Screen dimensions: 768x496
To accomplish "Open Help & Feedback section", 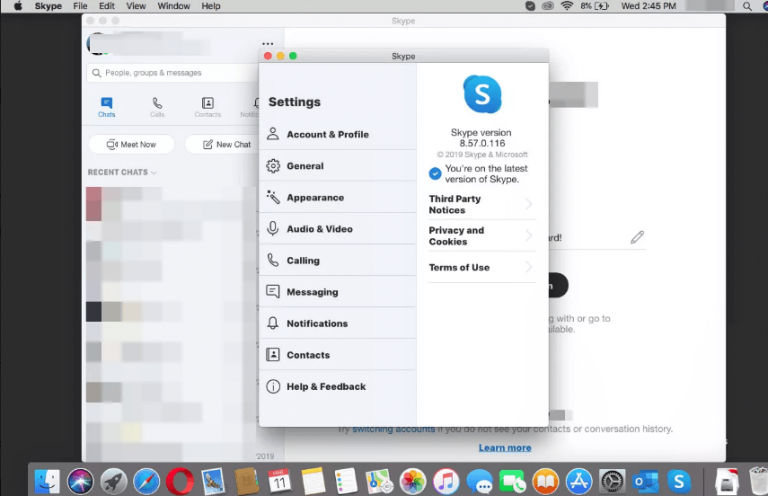I will pos(337,386).
